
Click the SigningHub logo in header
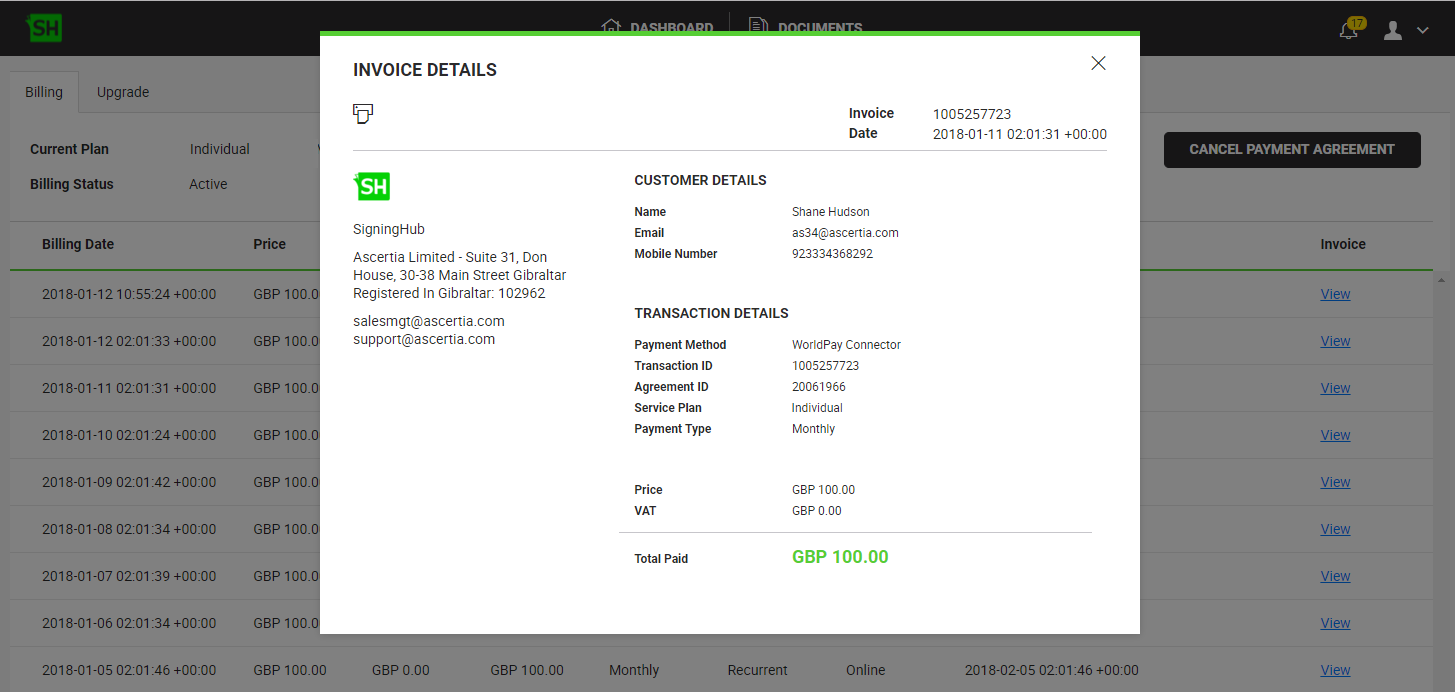click(45, 28)
